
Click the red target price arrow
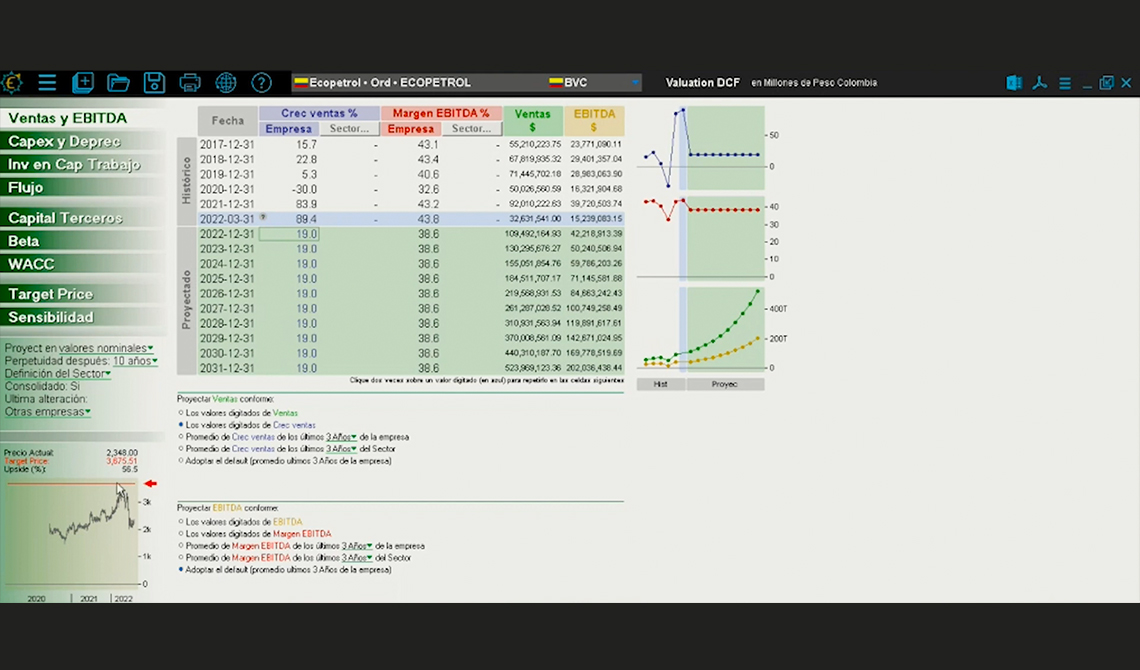click(150, 484)
